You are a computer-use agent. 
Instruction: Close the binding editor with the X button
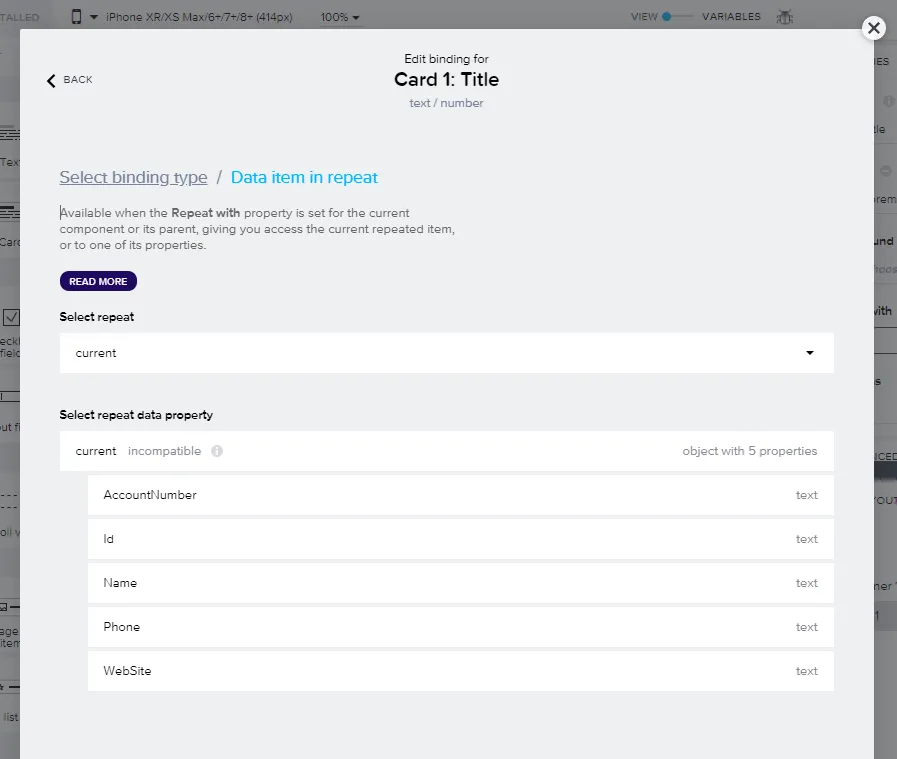click(x=874, y=28)
